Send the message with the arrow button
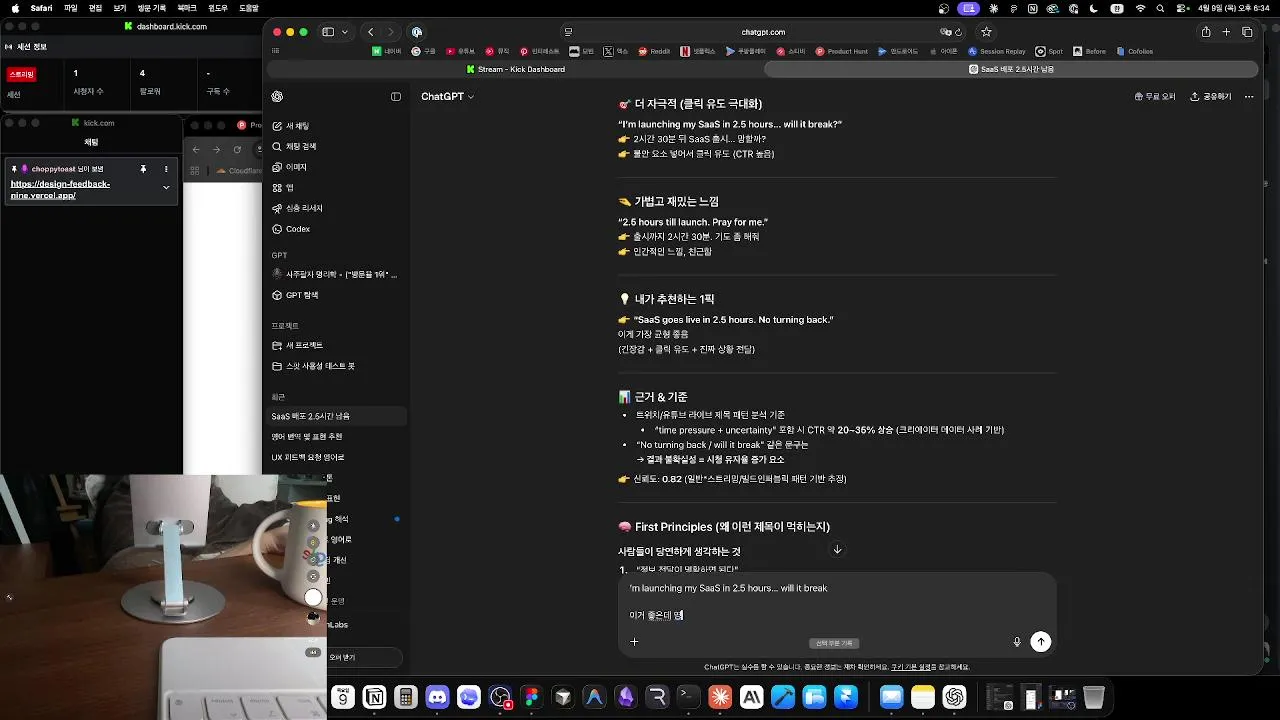 [1041, 642]
